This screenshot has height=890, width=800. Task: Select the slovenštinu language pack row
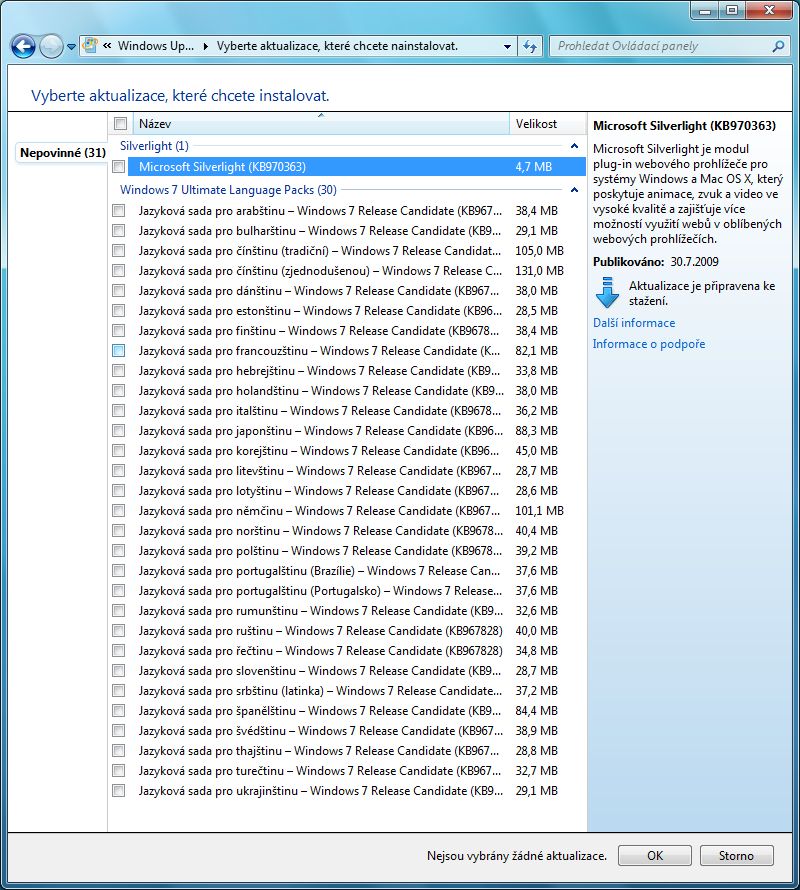pyautogui.click(x=349, y=670)
